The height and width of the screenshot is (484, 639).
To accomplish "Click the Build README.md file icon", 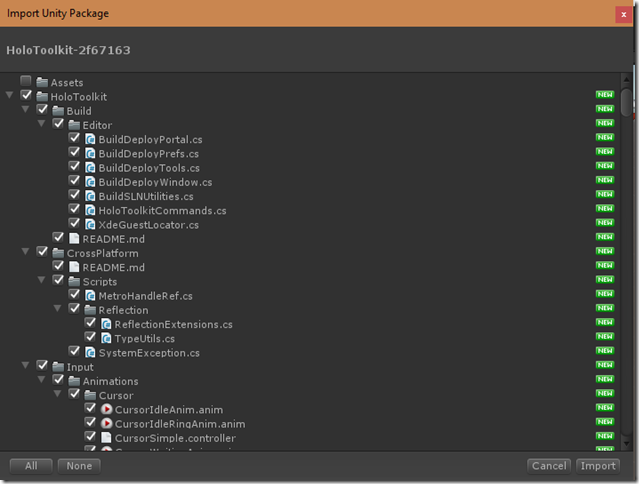I will click(74, 239).
